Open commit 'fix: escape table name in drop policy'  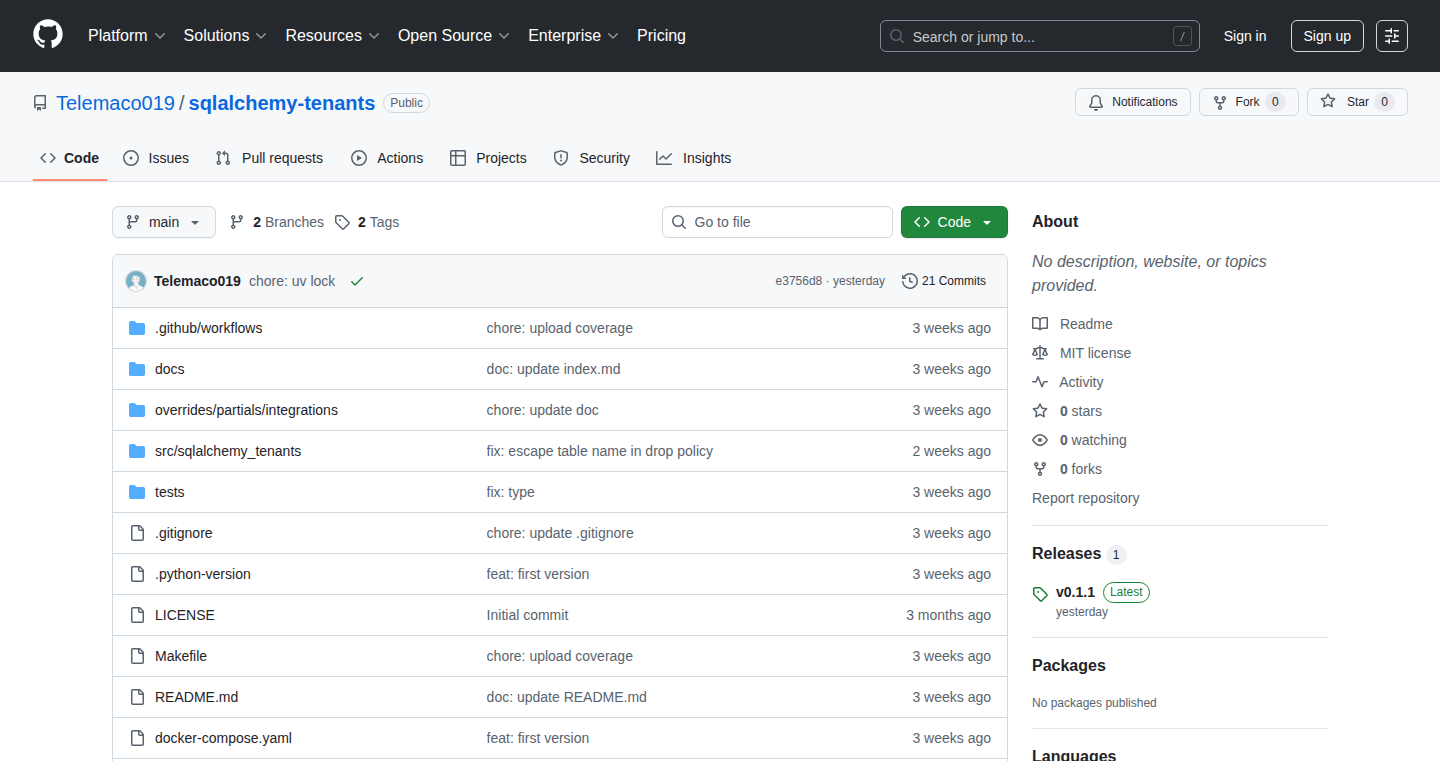coord(600,451)
